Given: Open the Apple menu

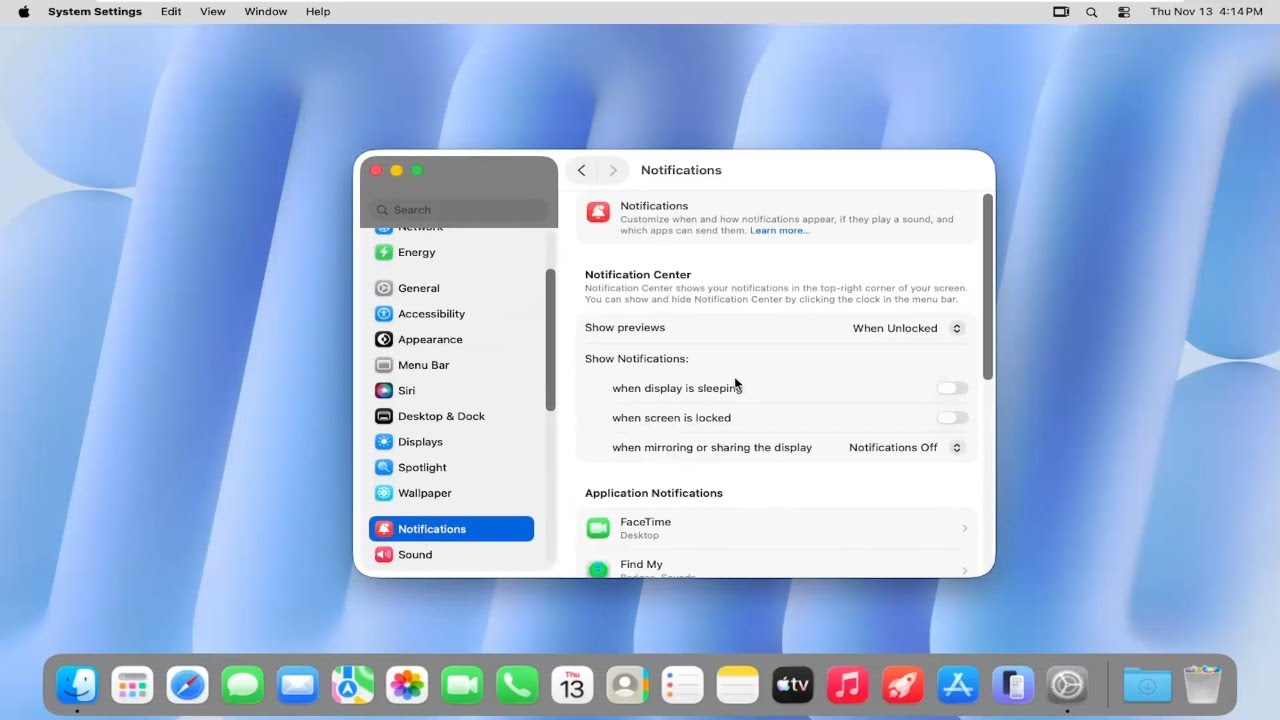Looking at the screenshot, I should point(24,12).
